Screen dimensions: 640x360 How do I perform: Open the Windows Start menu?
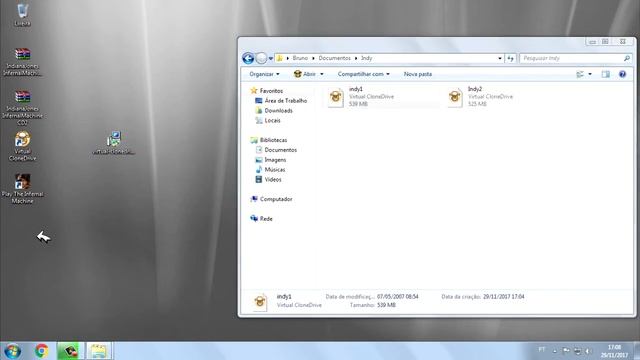tap(13, 351)
